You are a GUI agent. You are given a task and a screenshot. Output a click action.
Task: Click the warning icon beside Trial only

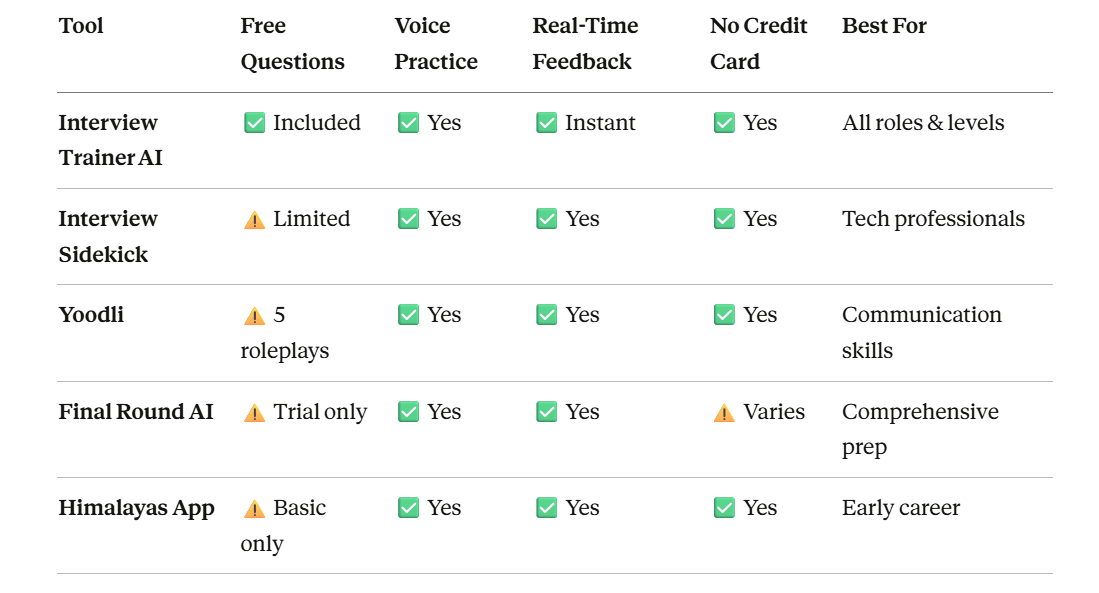(255, 413)
